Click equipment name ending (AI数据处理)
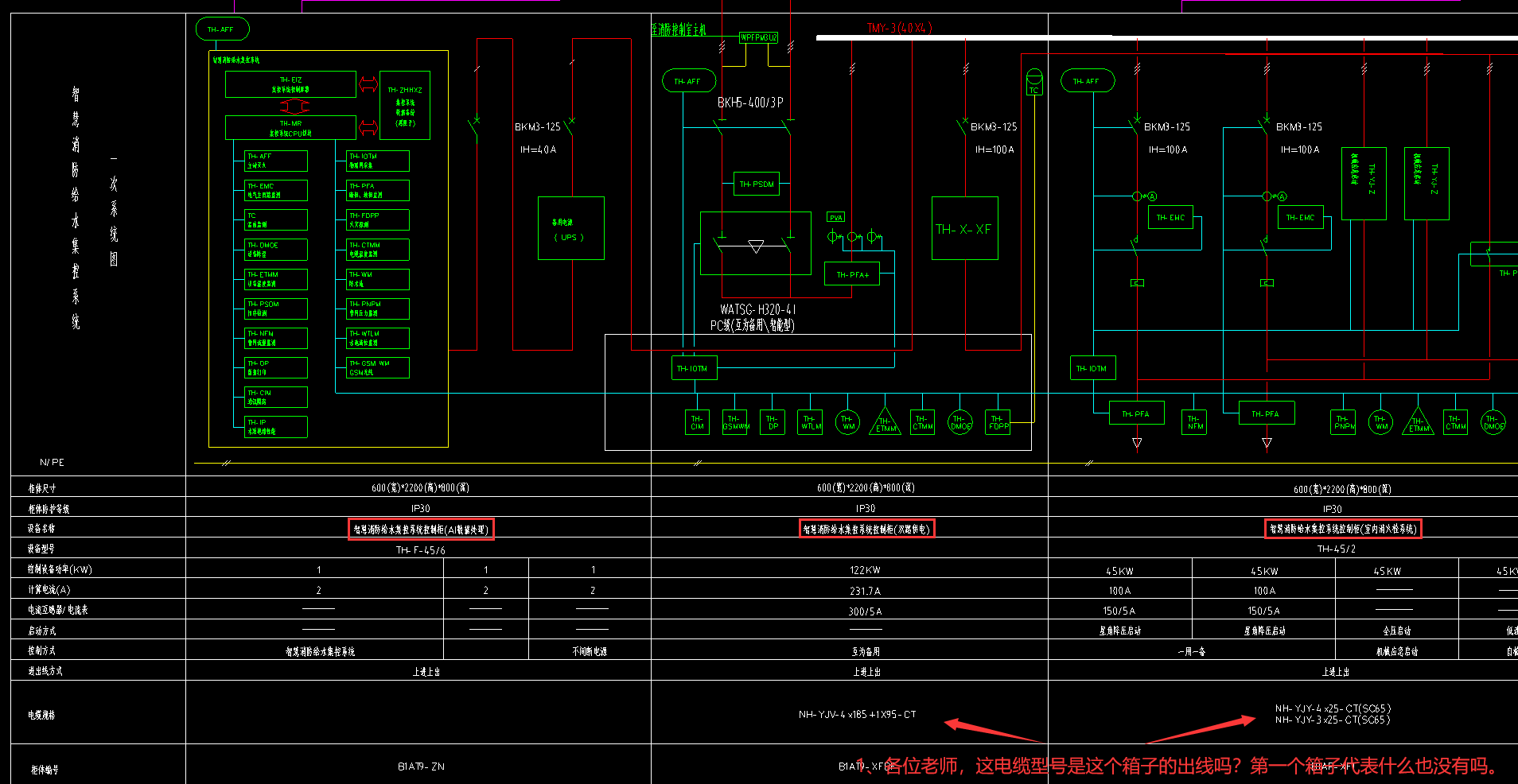The width and height of the screenshot is (1518, 784). coord(421,530)
